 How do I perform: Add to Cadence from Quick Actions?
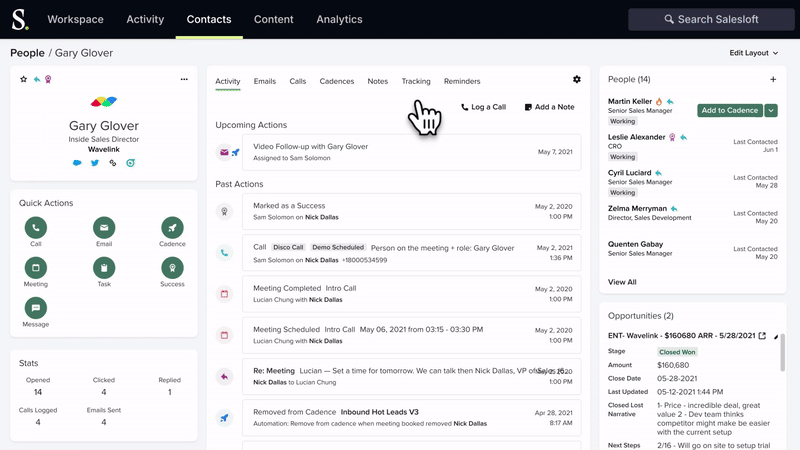(172, 228)
